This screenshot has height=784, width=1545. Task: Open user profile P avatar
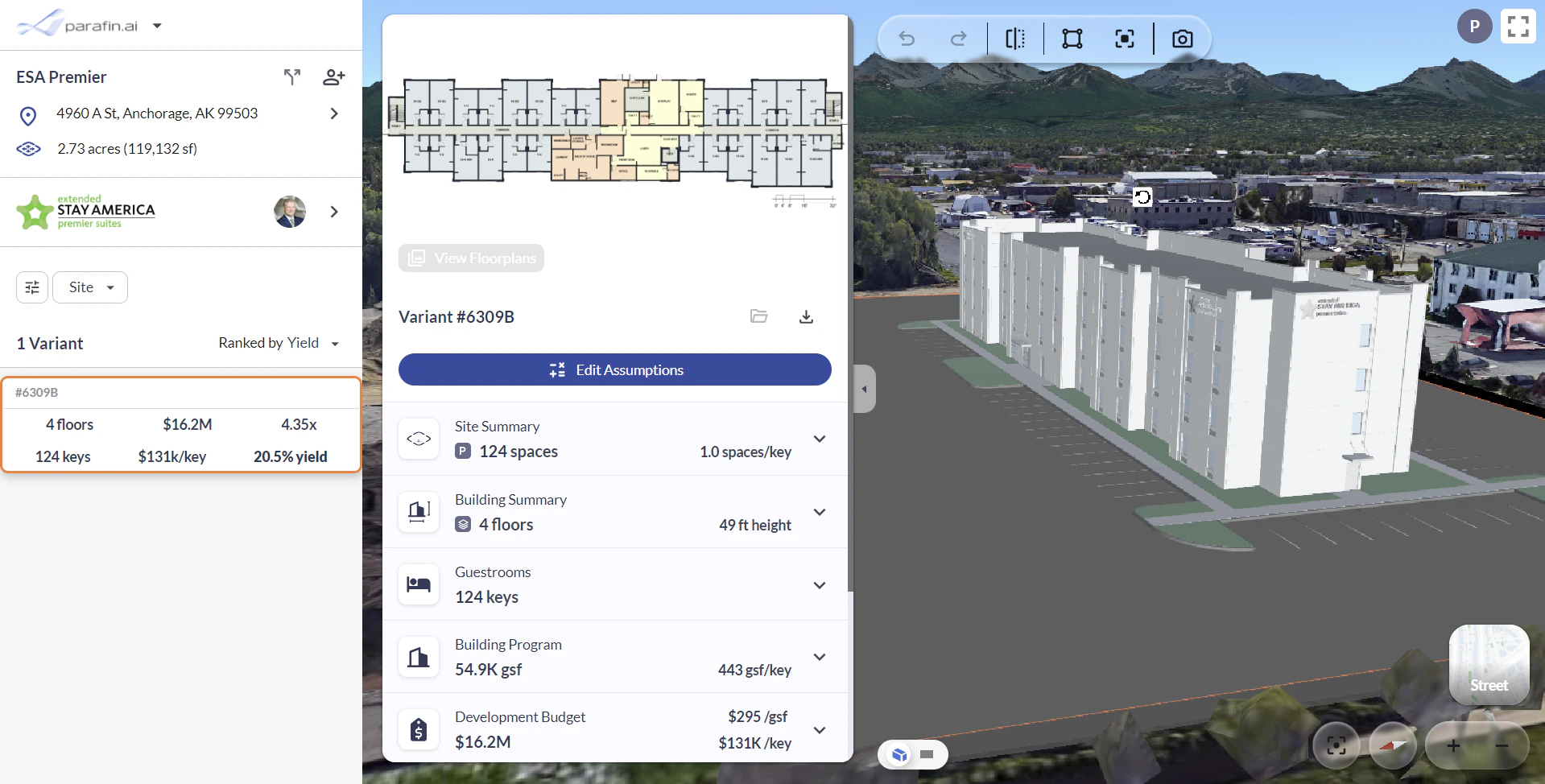pyautogui.click(x=1474, y=26)
